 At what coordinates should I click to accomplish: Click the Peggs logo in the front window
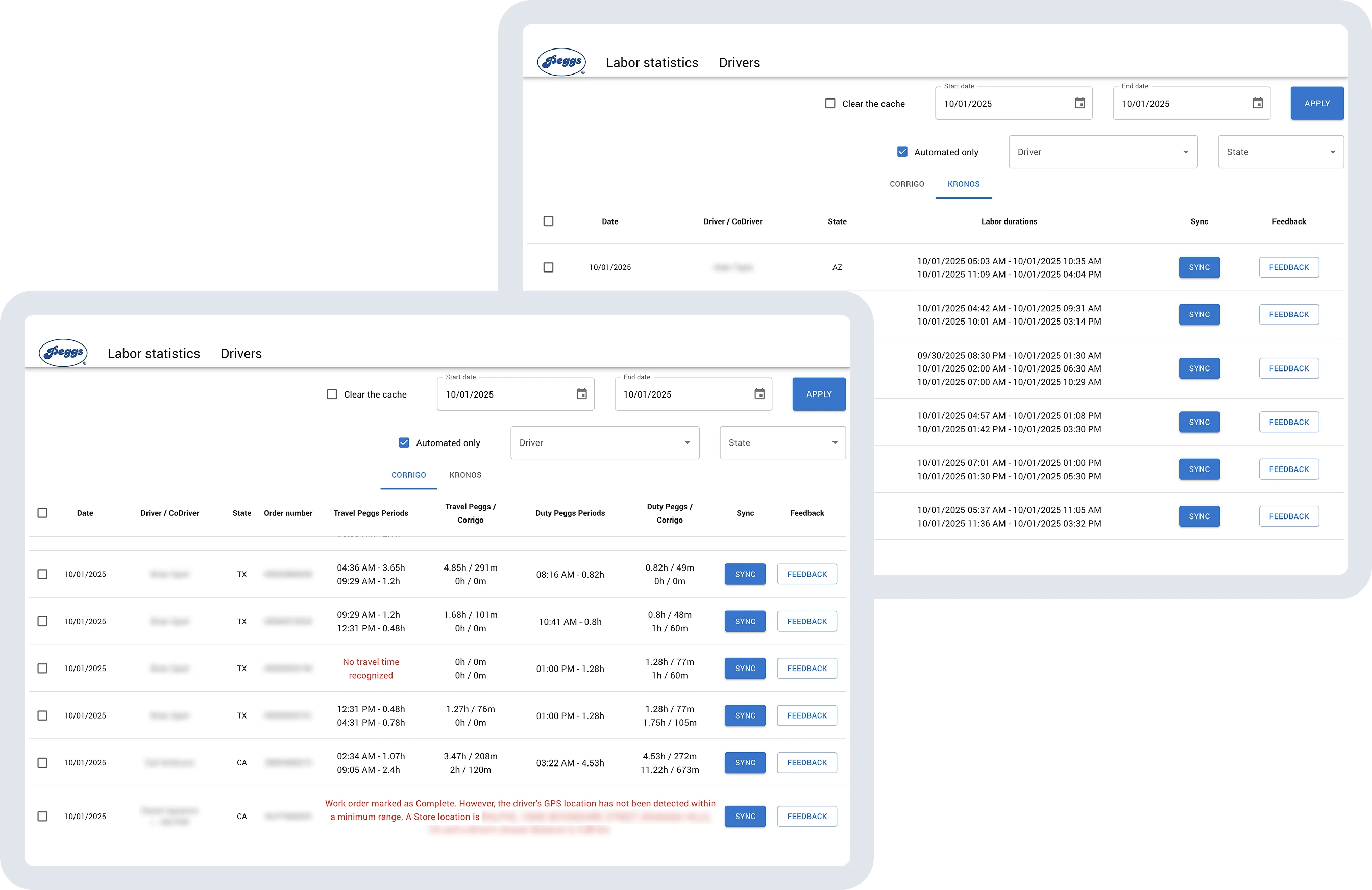(63, 353)
